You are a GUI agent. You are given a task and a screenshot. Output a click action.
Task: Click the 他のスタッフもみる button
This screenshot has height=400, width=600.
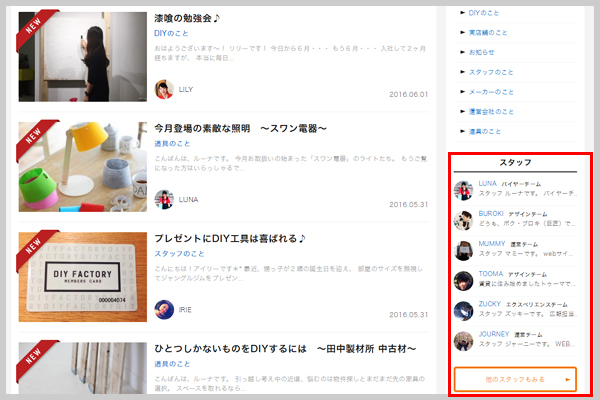coord(515,379)
